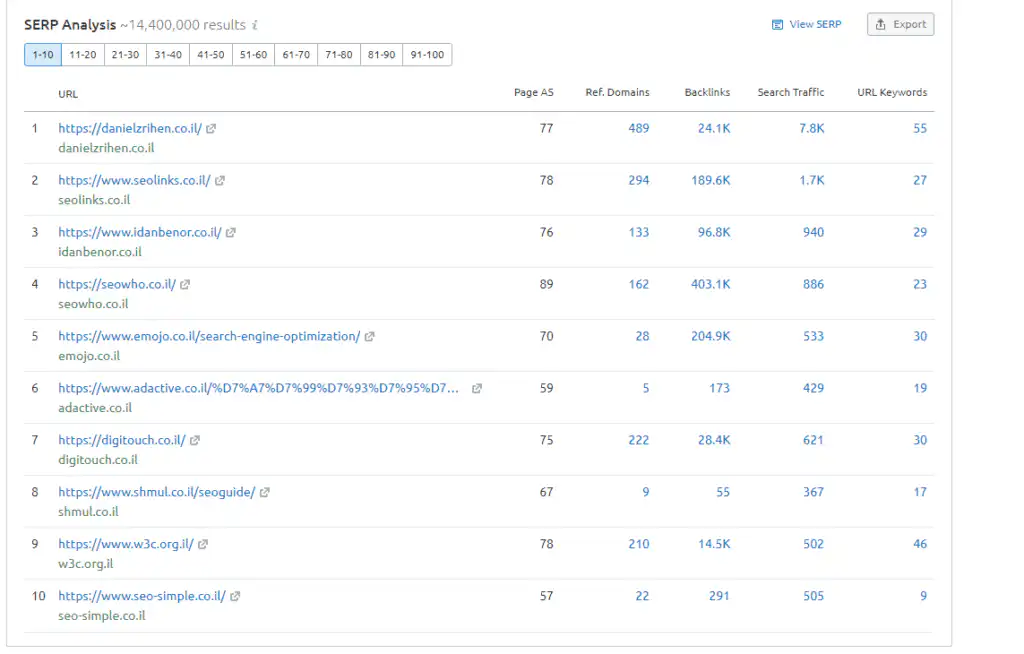Click external link icon beside seo-simple.co.il

pos(235,597)
